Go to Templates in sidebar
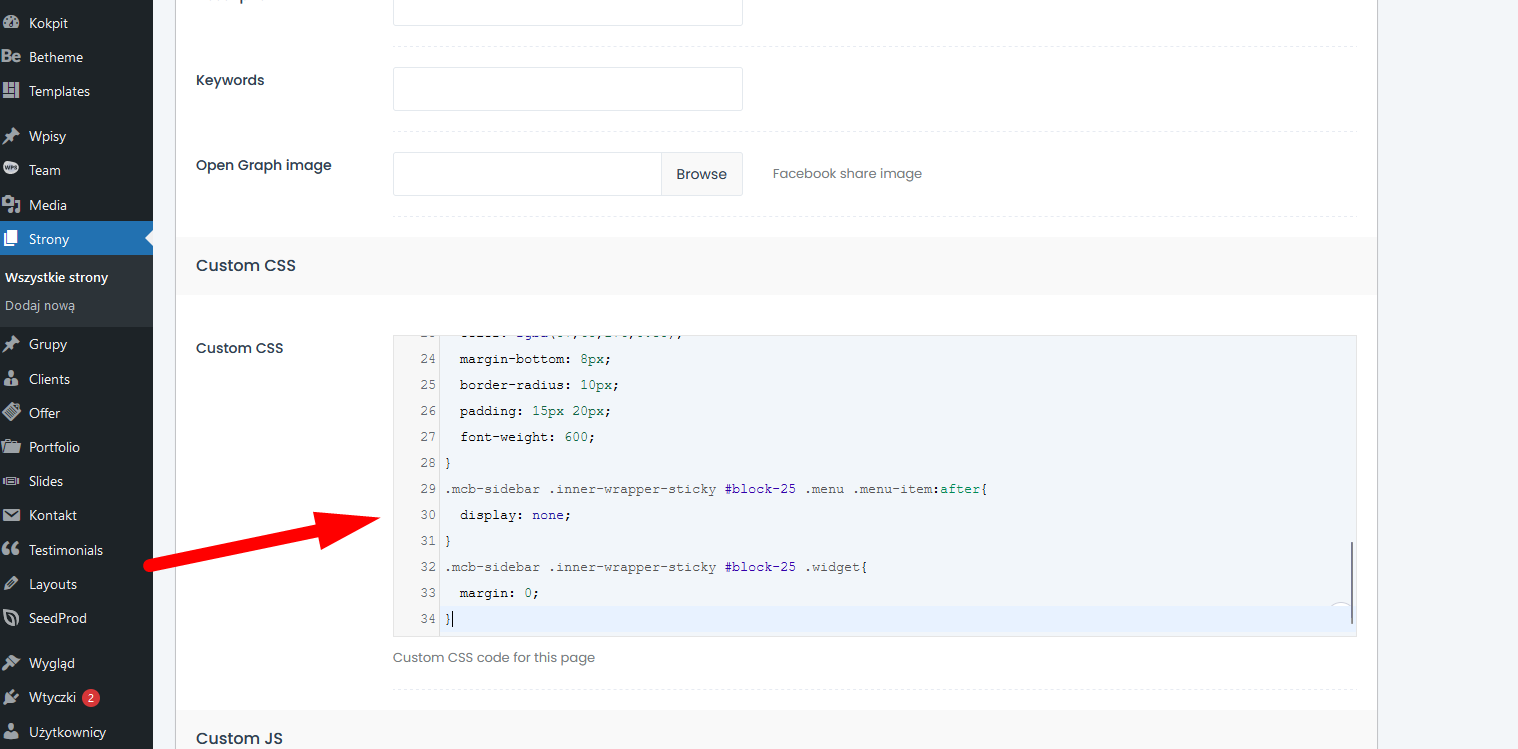Screen dimensions: 1518x749 point(76,91)
